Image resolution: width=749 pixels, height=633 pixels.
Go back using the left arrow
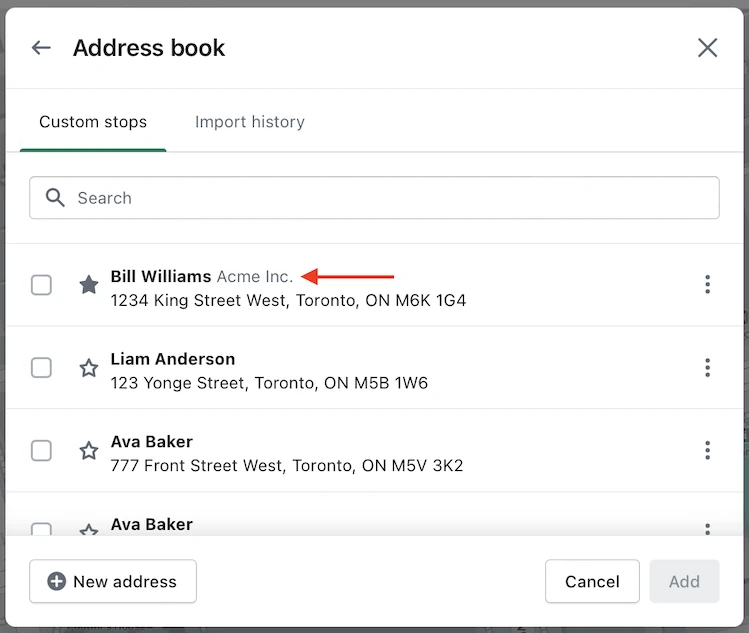pyautogui.click(x=41, y=48)
